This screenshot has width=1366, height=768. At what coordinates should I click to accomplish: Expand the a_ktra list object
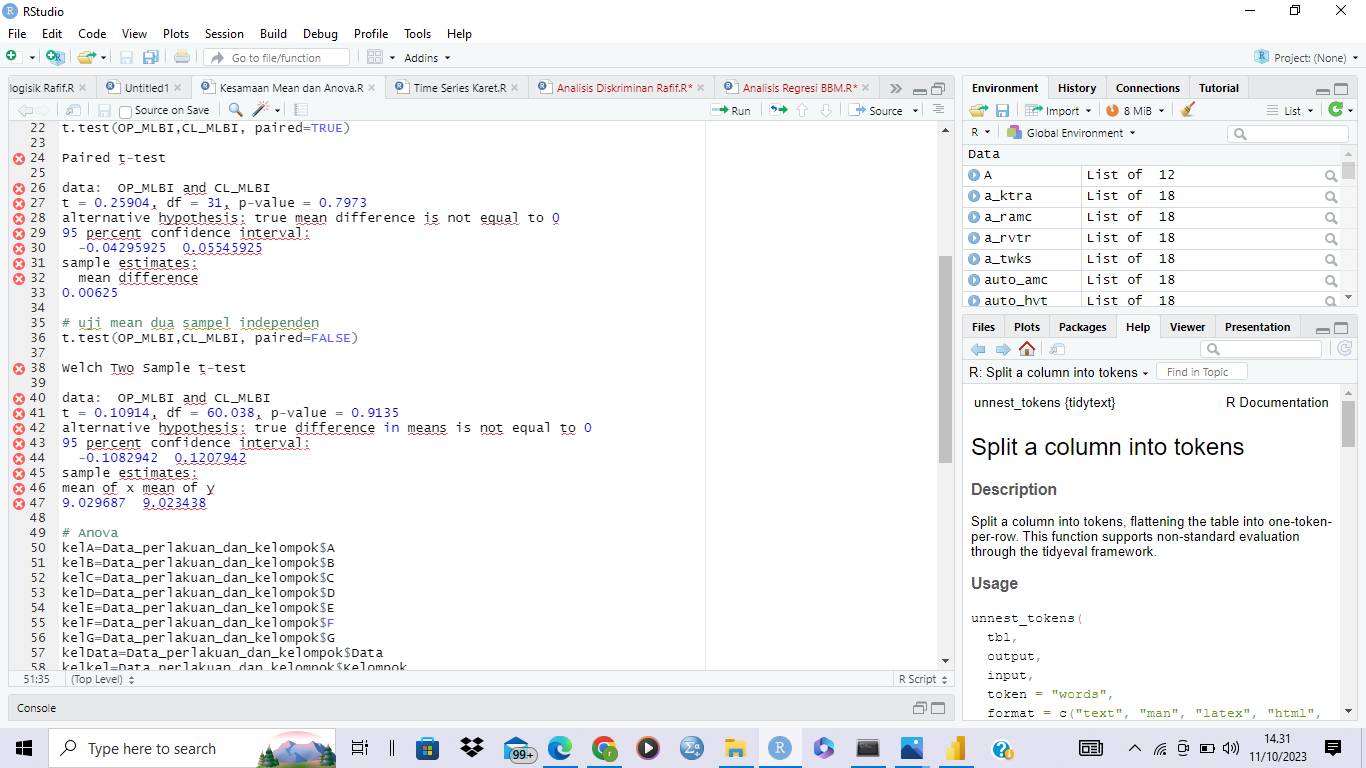pos(974,196)
